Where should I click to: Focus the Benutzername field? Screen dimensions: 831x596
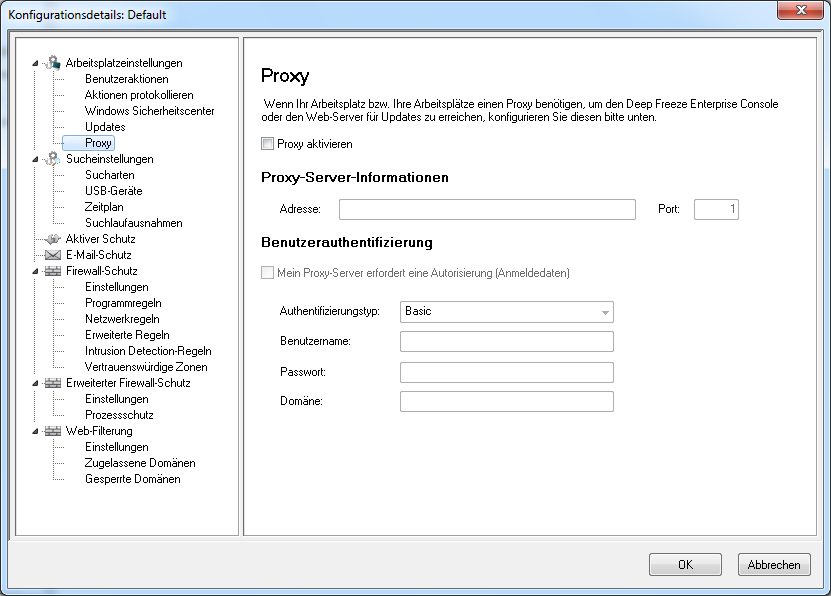pos(507,341)
